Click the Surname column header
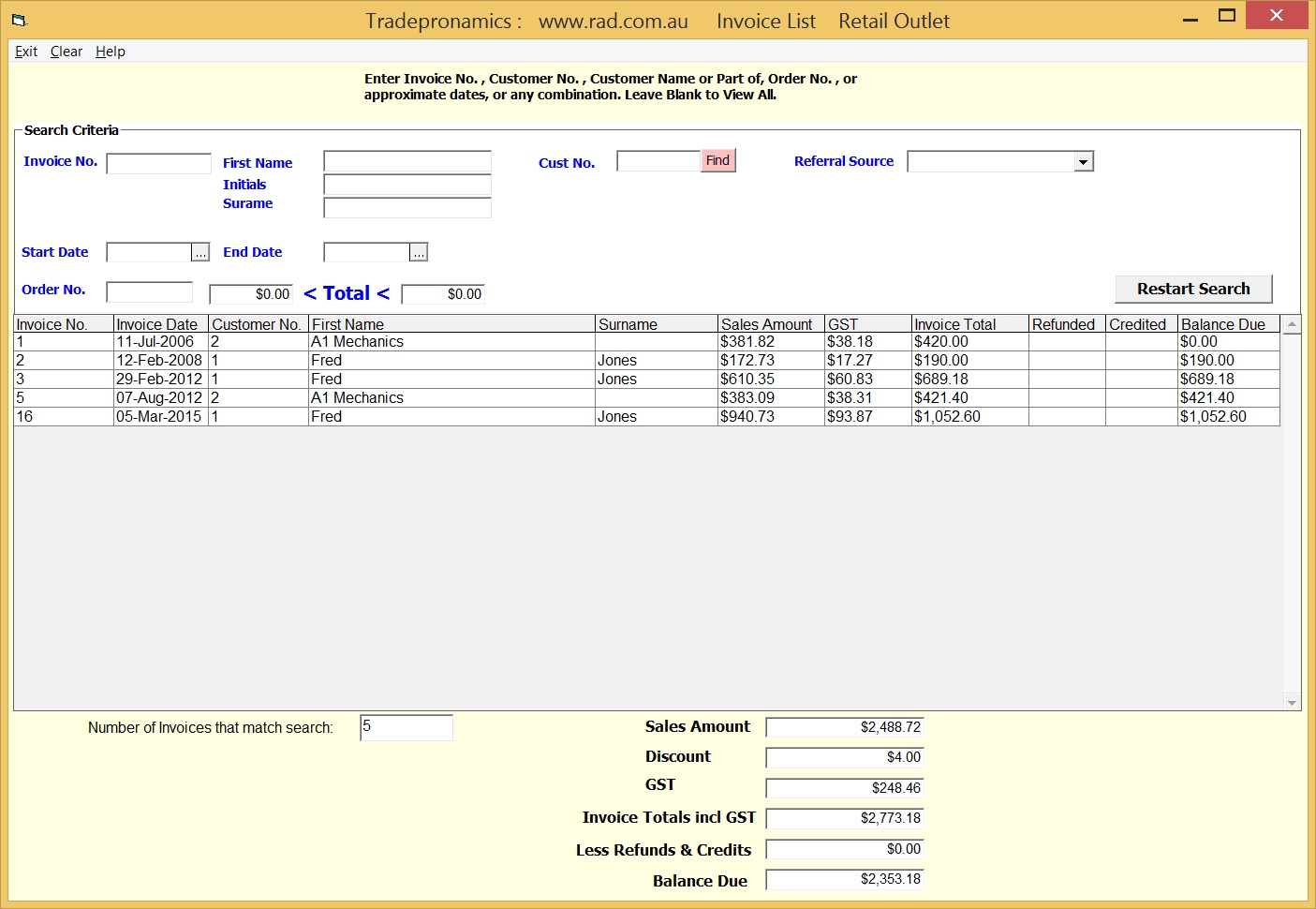The height and width of the screenshot is (909, 1316). (658, 324)
